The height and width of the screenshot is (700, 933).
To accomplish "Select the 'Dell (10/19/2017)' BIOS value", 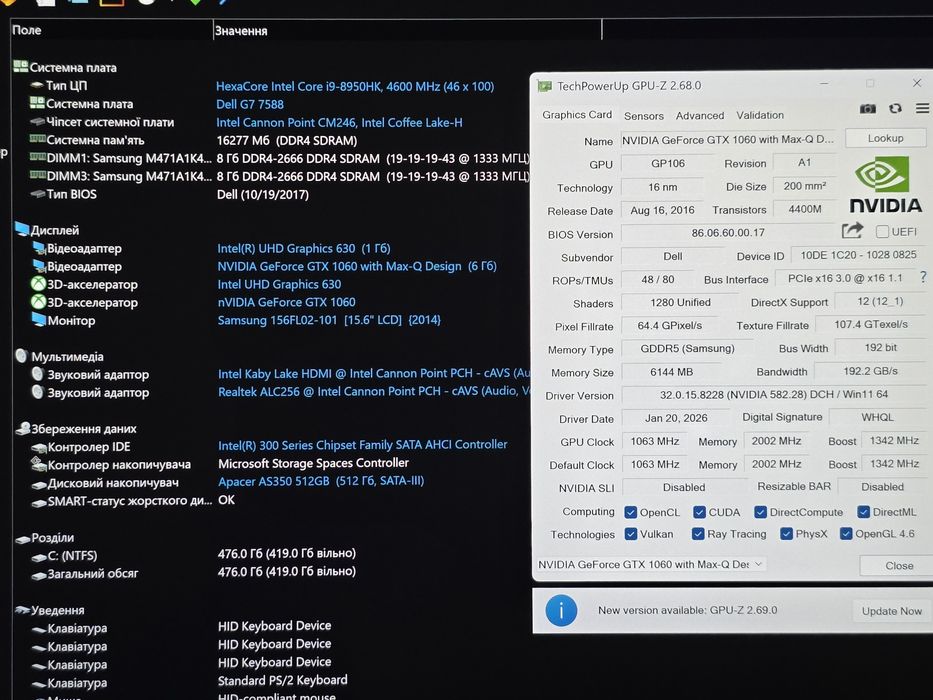I will coord(262,195).
